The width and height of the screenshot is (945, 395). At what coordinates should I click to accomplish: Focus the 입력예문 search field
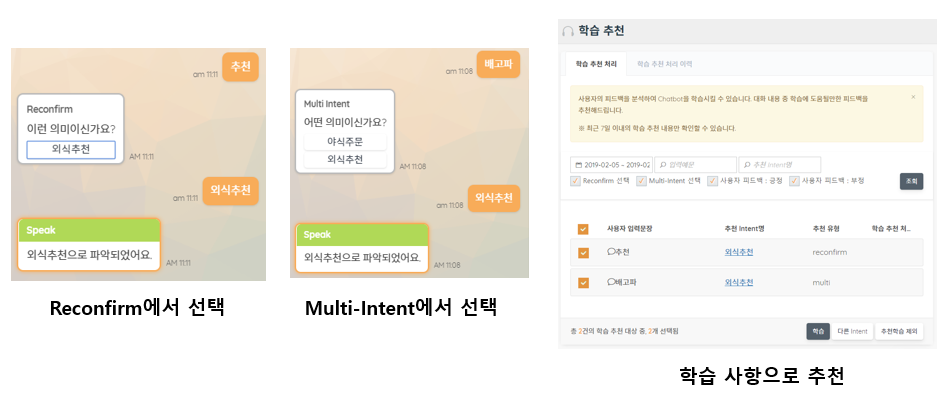[695, 165]
